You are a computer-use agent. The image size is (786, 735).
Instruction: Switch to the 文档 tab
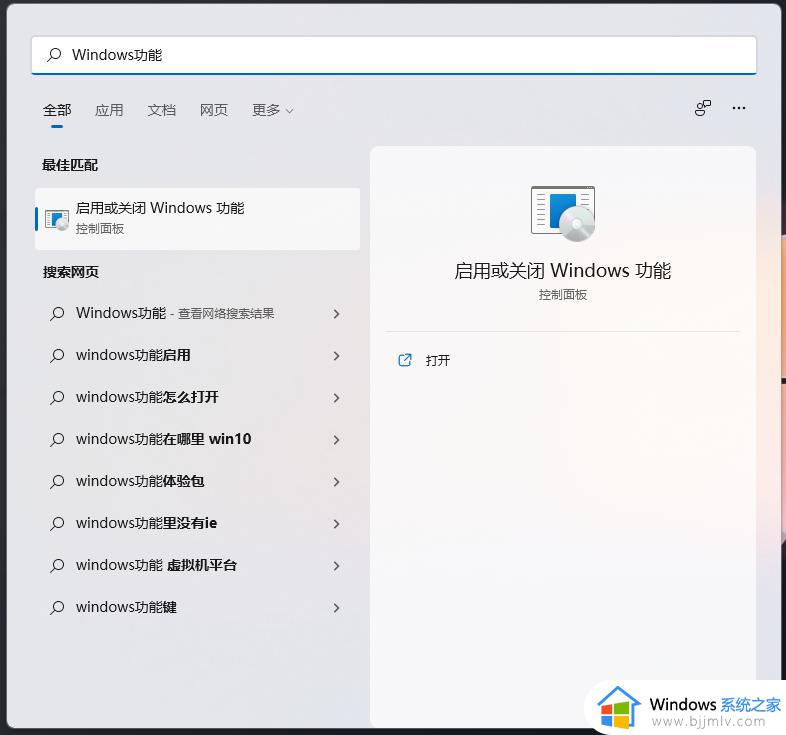(x=161, y=110)
